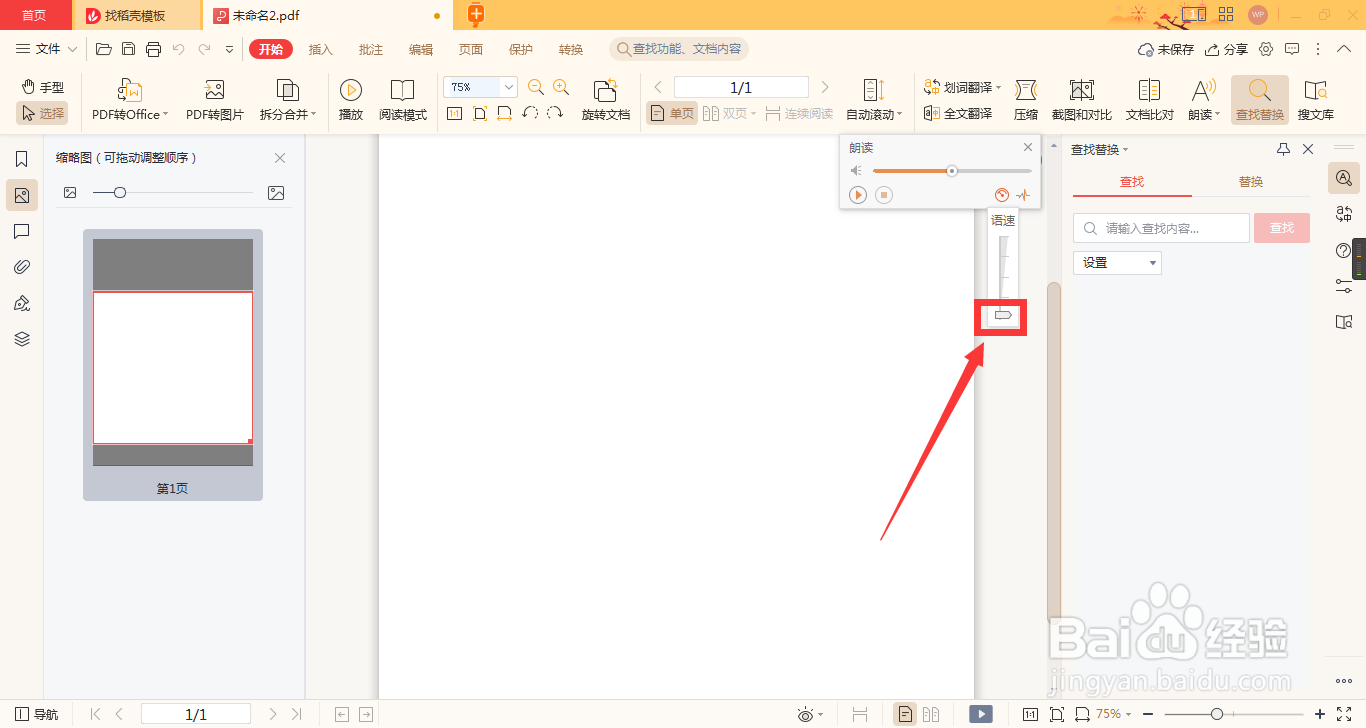Toggle navigation pane (导航) in status bar
This screenshot has width=1366, height=728.
point(37,714)
